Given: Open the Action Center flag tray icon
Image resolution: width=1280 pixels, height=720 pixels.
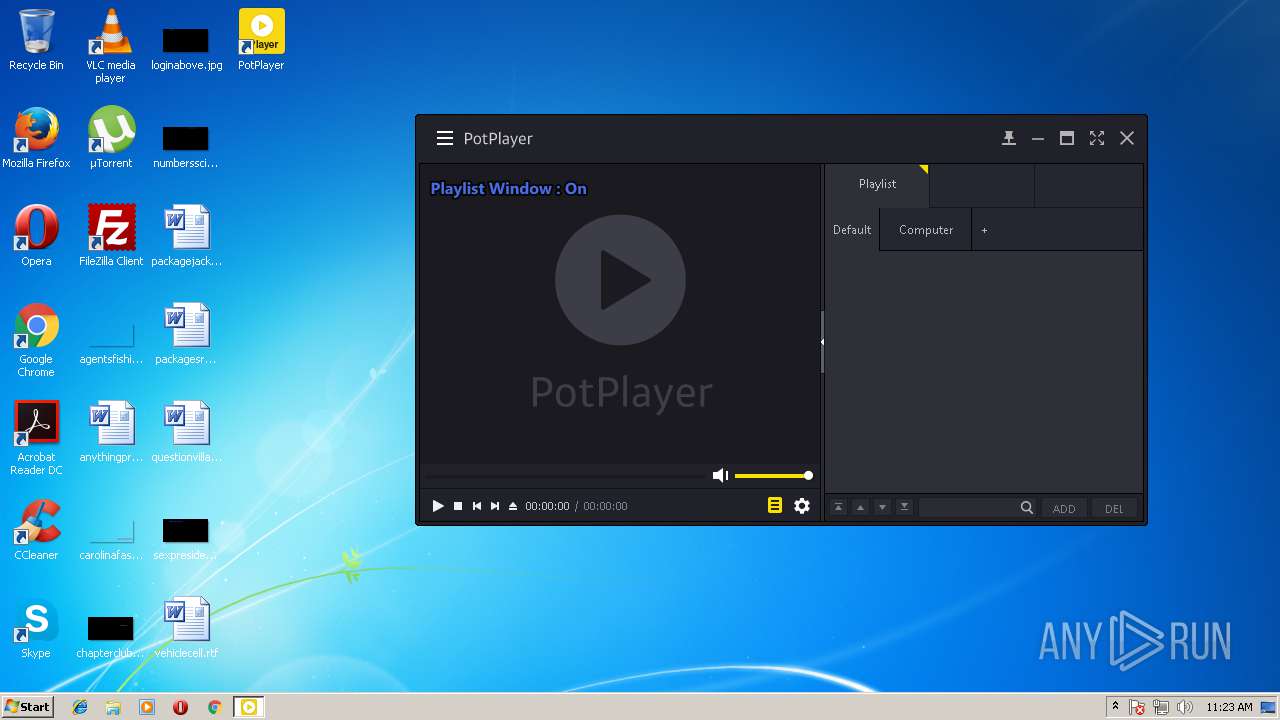Looking at the screenshot, I should tap(1138, 707).
